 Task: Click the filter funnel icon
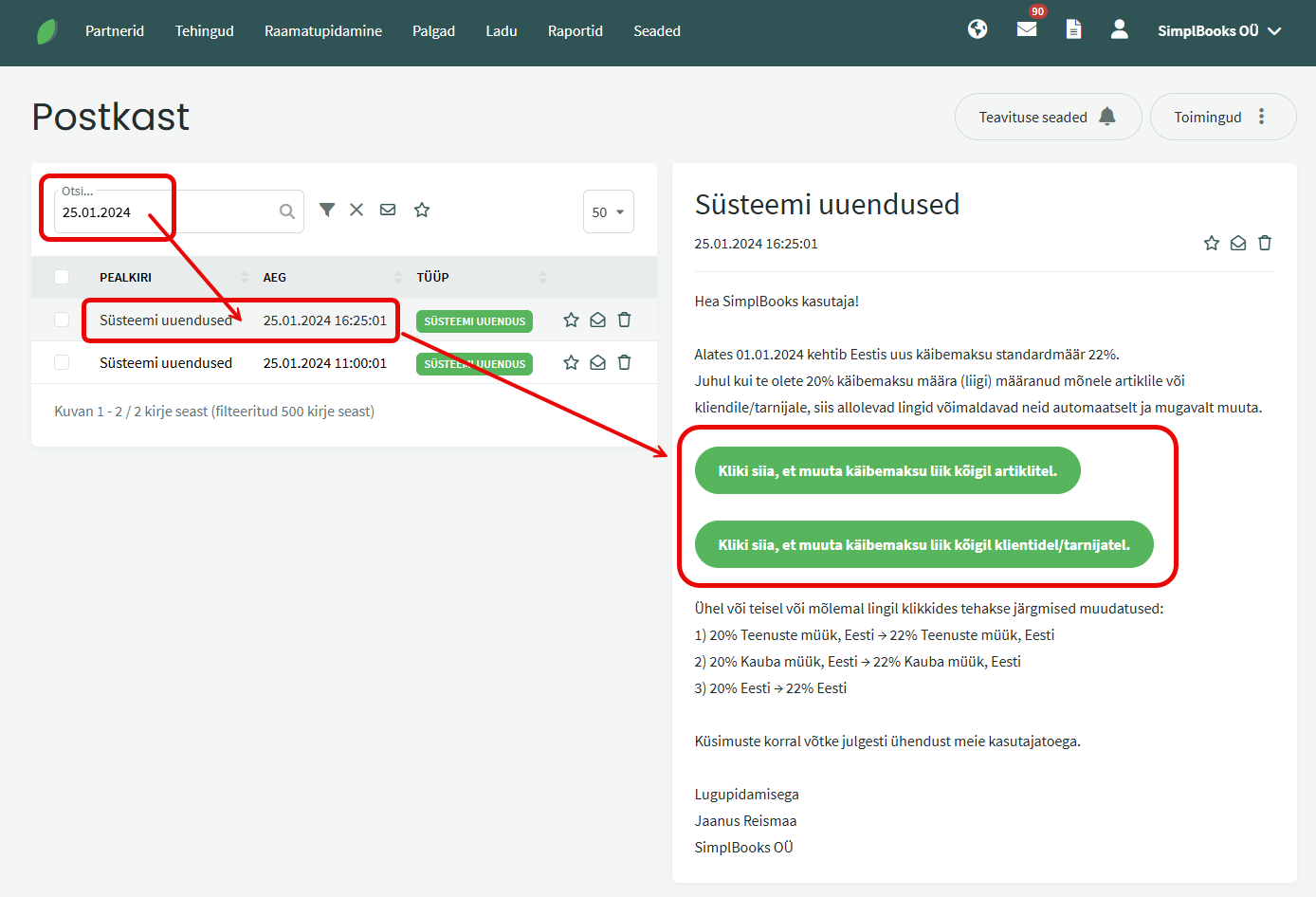[327, 210]
